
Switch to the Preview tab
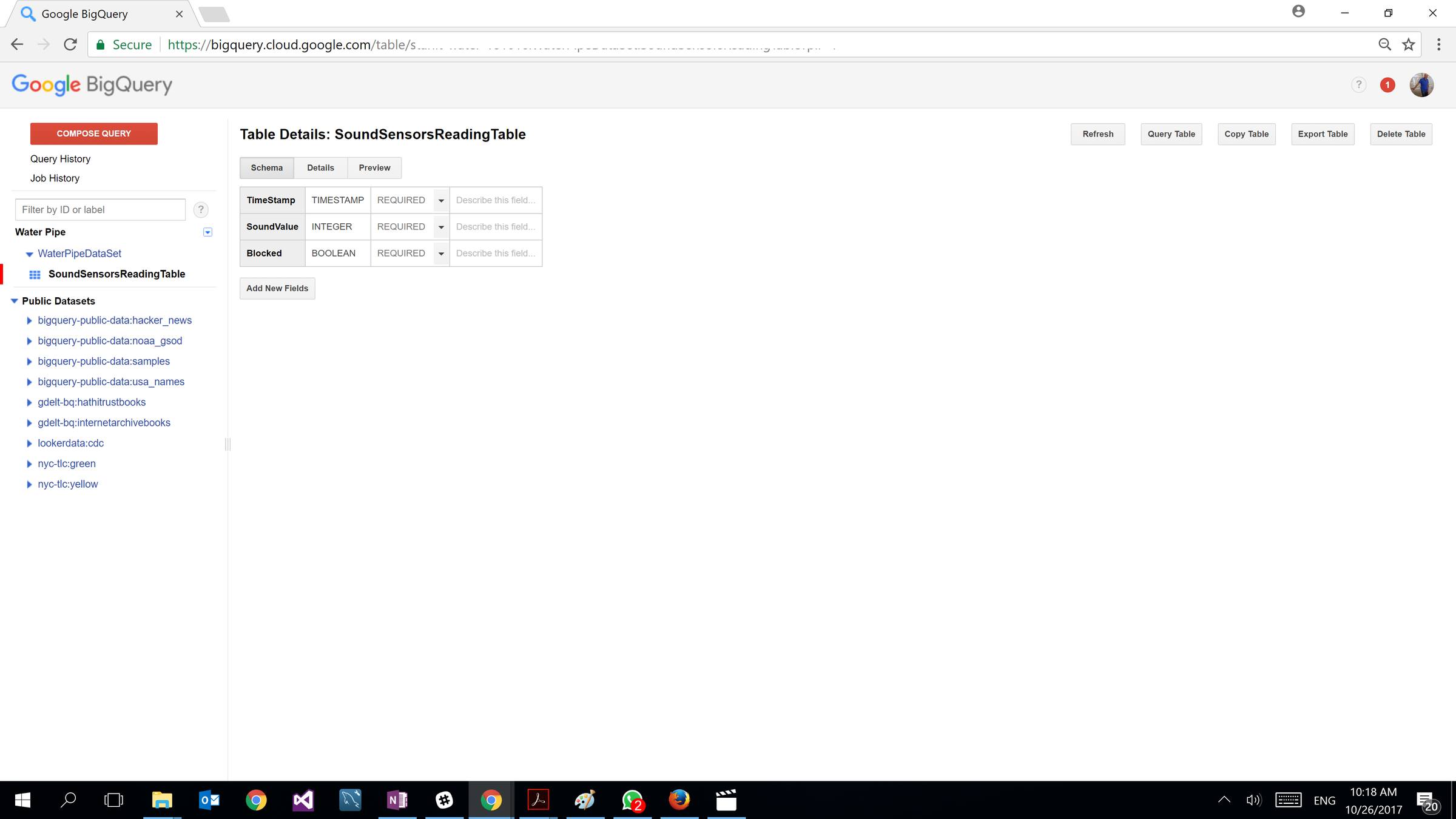(x=374, y=168)
